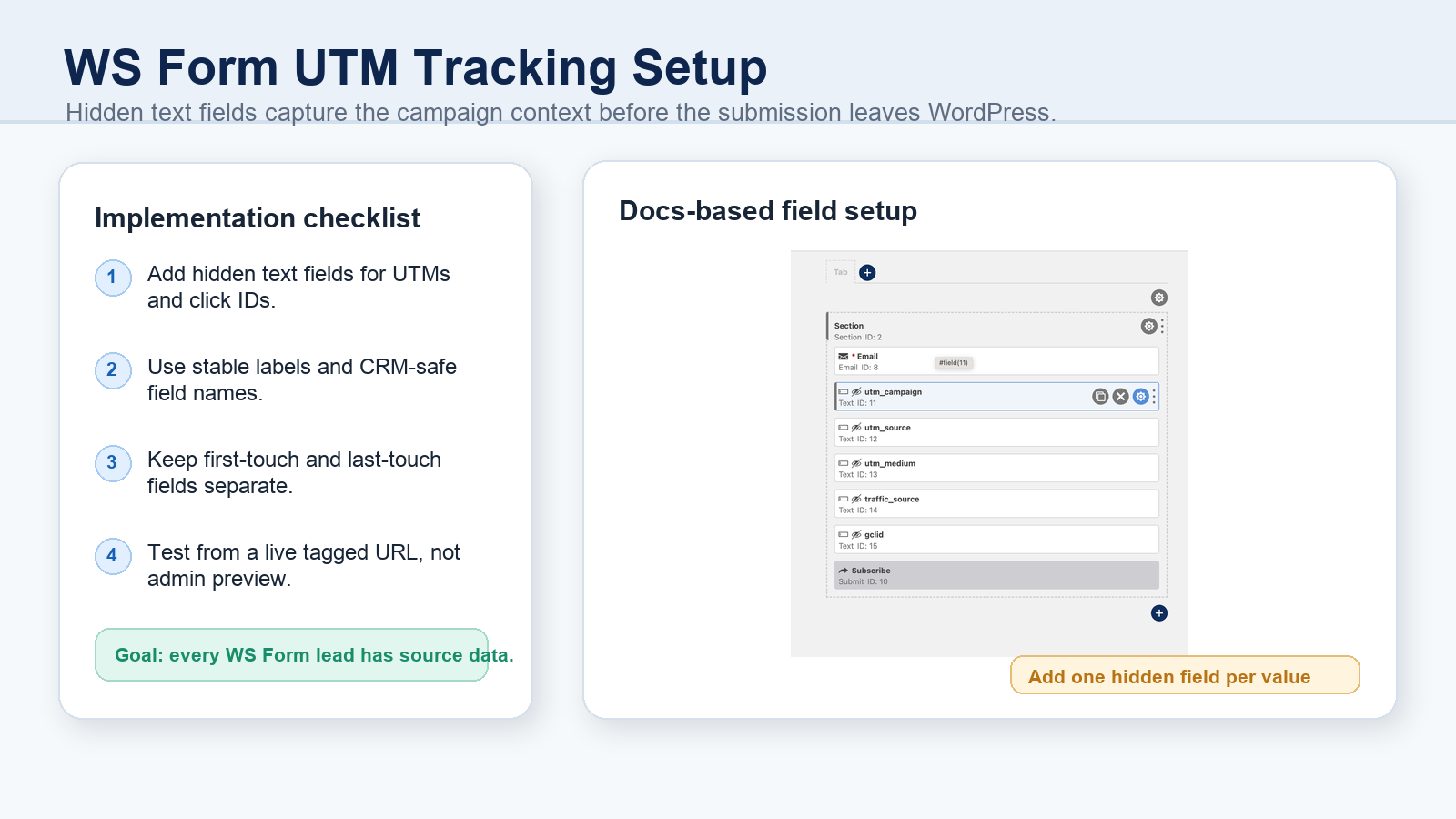Click 'Submit ID: 10' text
Screen dimensions: 1456x819
coord(863,581)
